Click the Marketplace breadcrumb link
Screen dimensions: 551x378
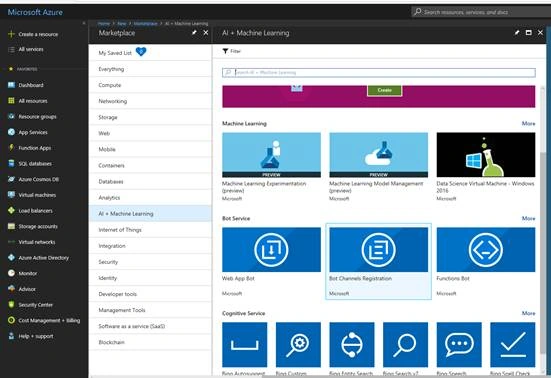point(145,24)
